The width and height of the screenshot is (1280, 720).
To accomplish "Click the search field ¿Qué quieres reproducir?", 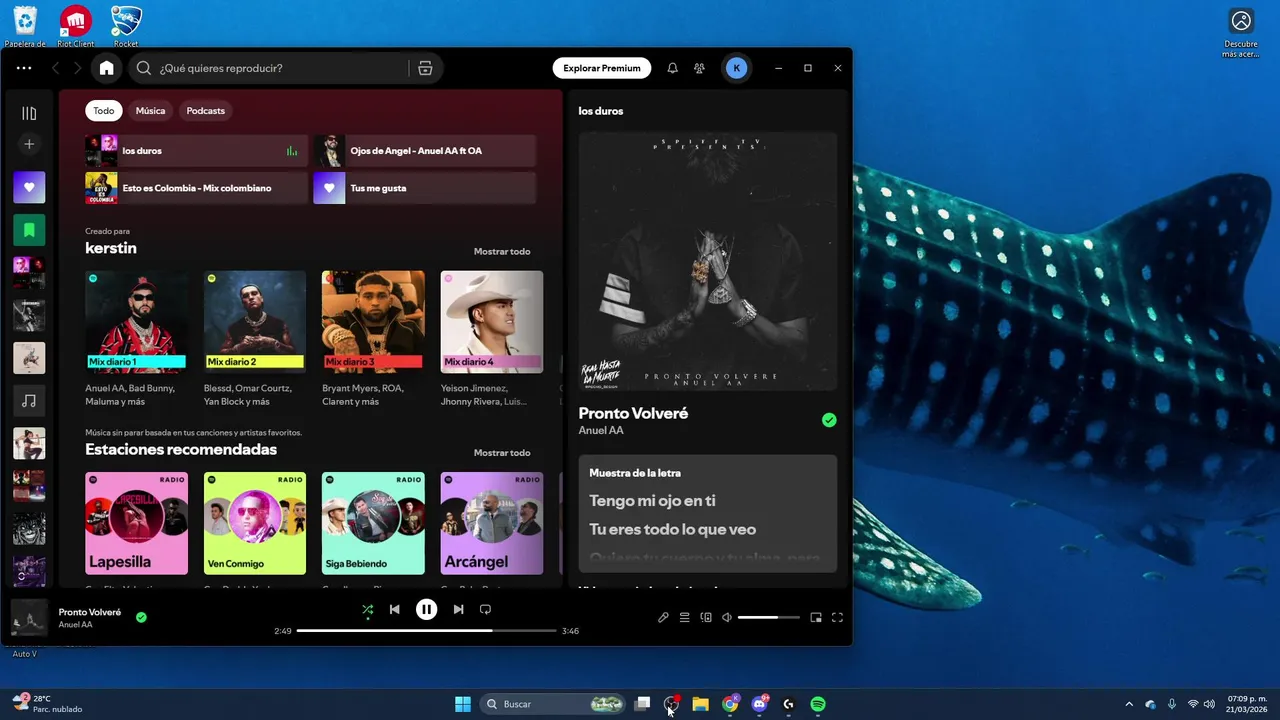I will 282,68.
